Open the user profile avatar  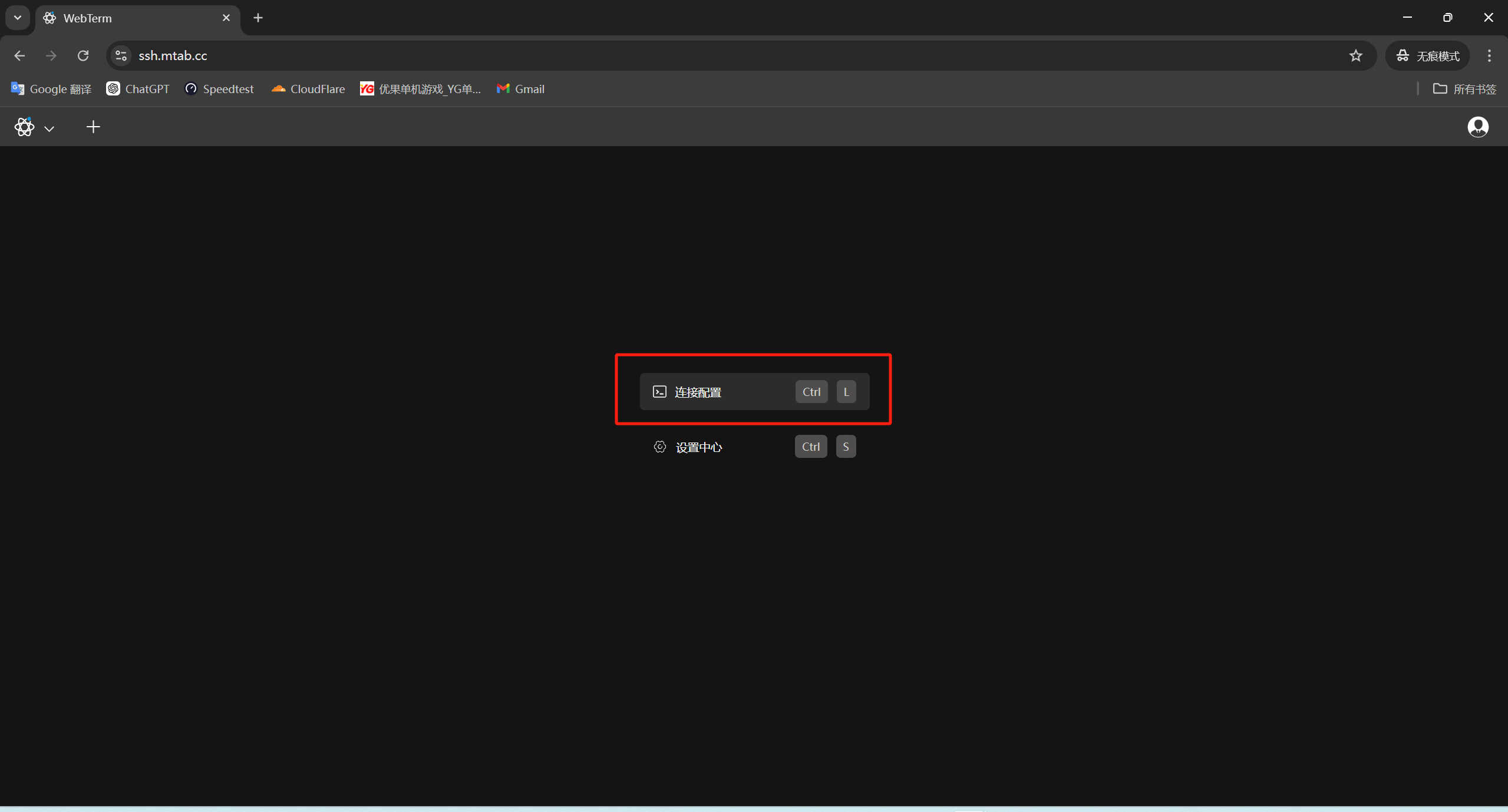[x=1477, y=127]
